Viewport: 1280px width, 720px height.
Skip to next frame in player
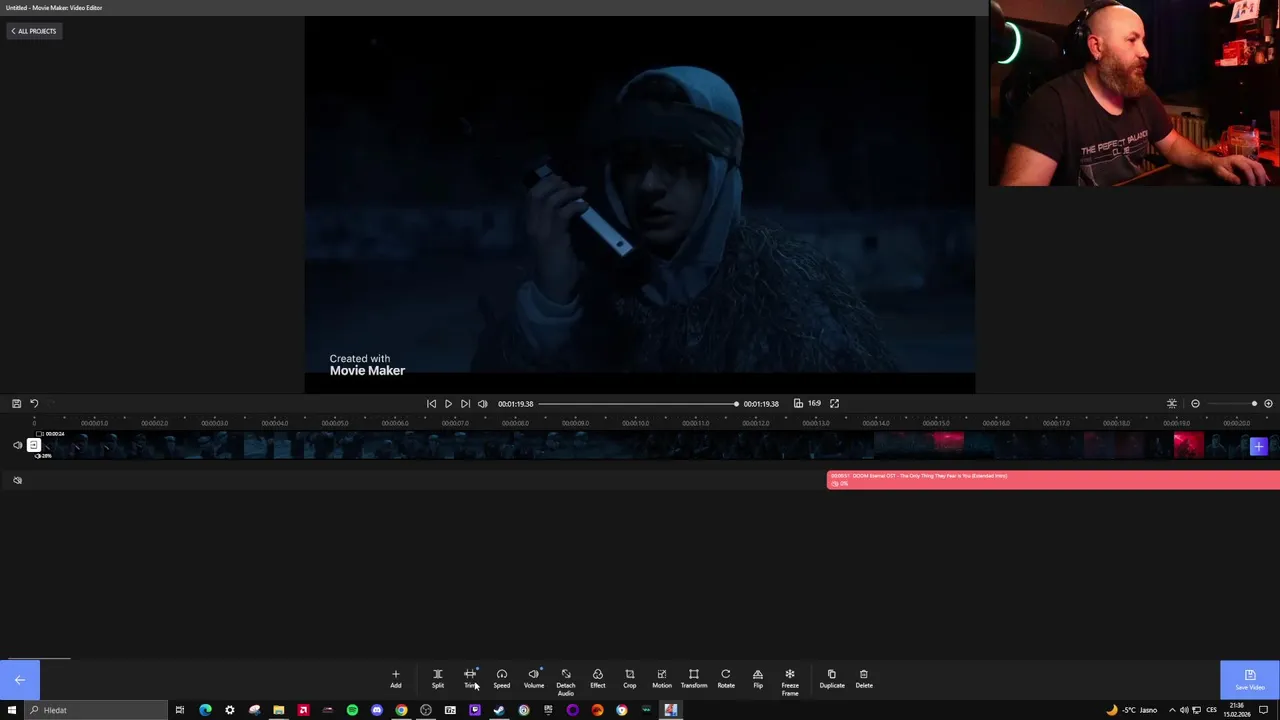coord(465,404)
